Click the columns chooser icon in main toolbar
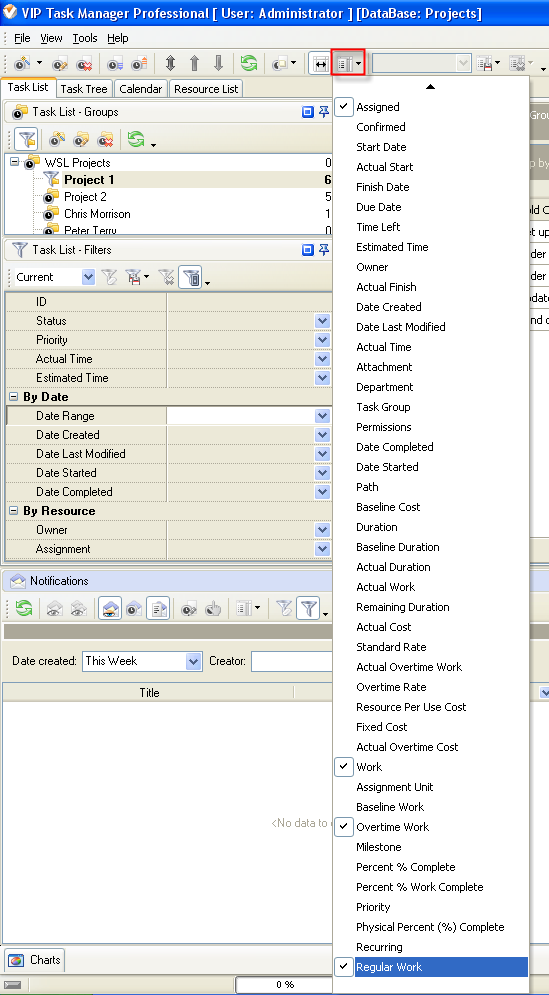549x995 pixels. (345, 63)
